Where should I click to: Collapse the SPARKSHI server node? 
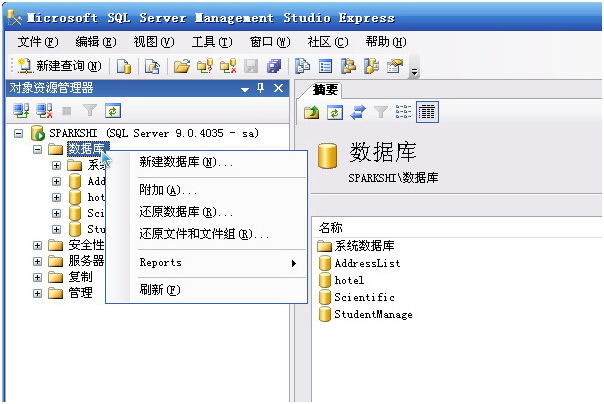pos(20,133)
